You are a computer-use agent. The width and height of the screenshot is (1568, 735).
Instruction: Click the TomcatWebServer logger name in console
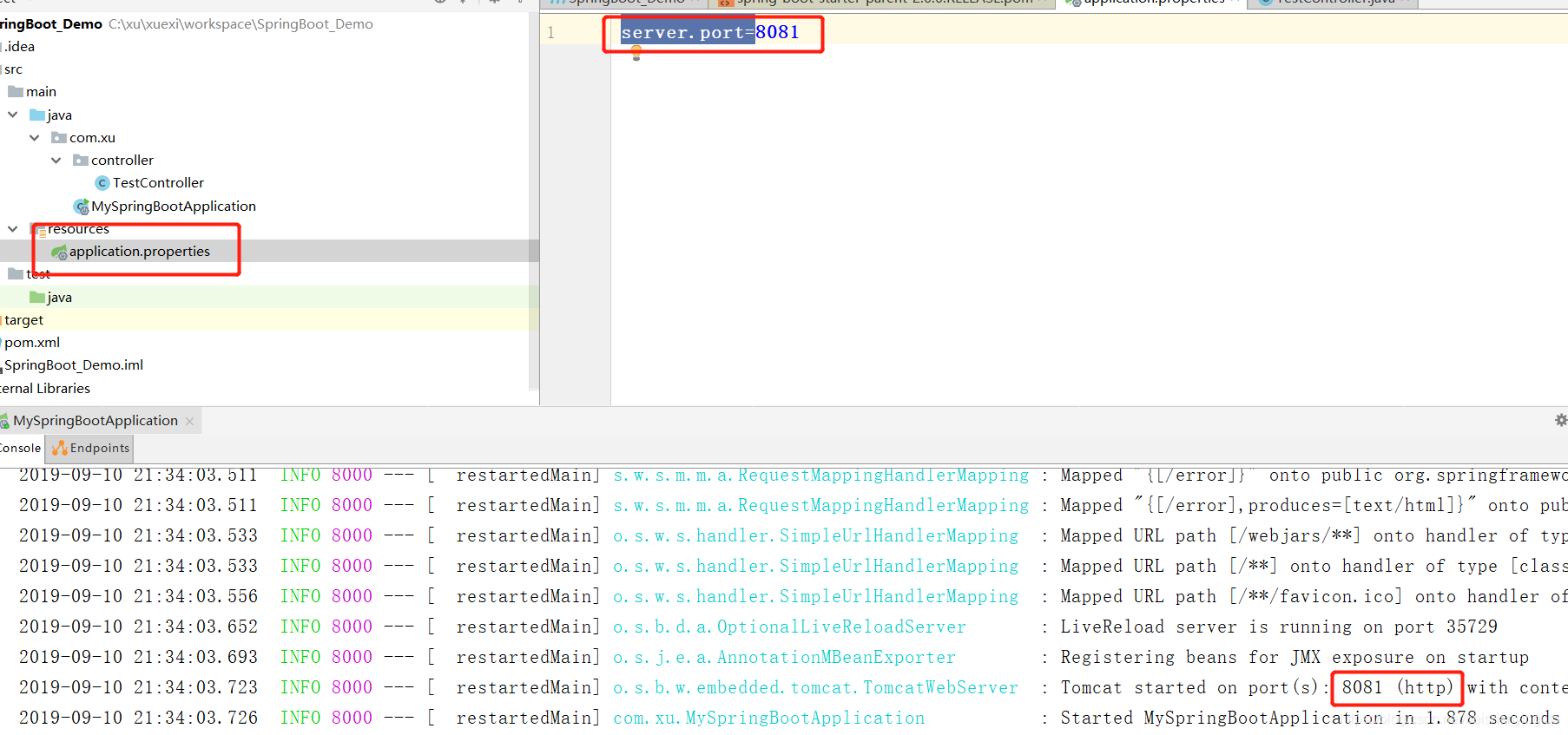click(x=816, y=688)
